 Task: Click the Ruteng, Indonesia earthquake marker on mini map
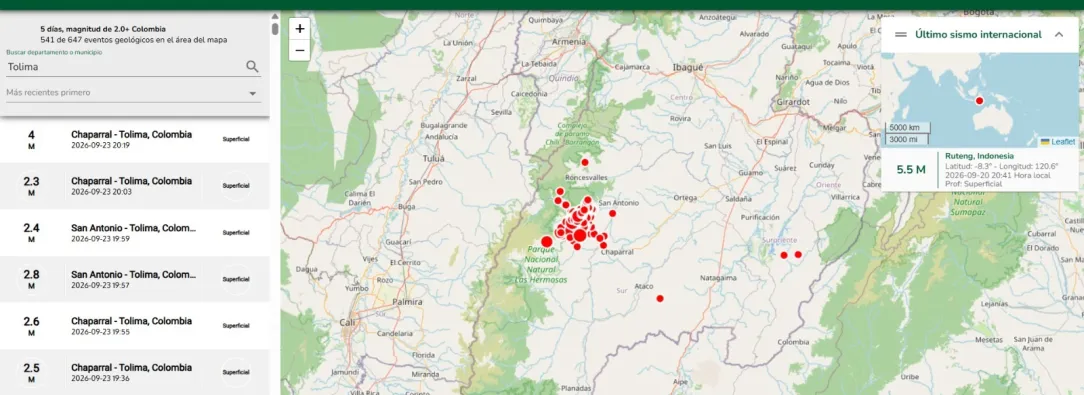980,101
